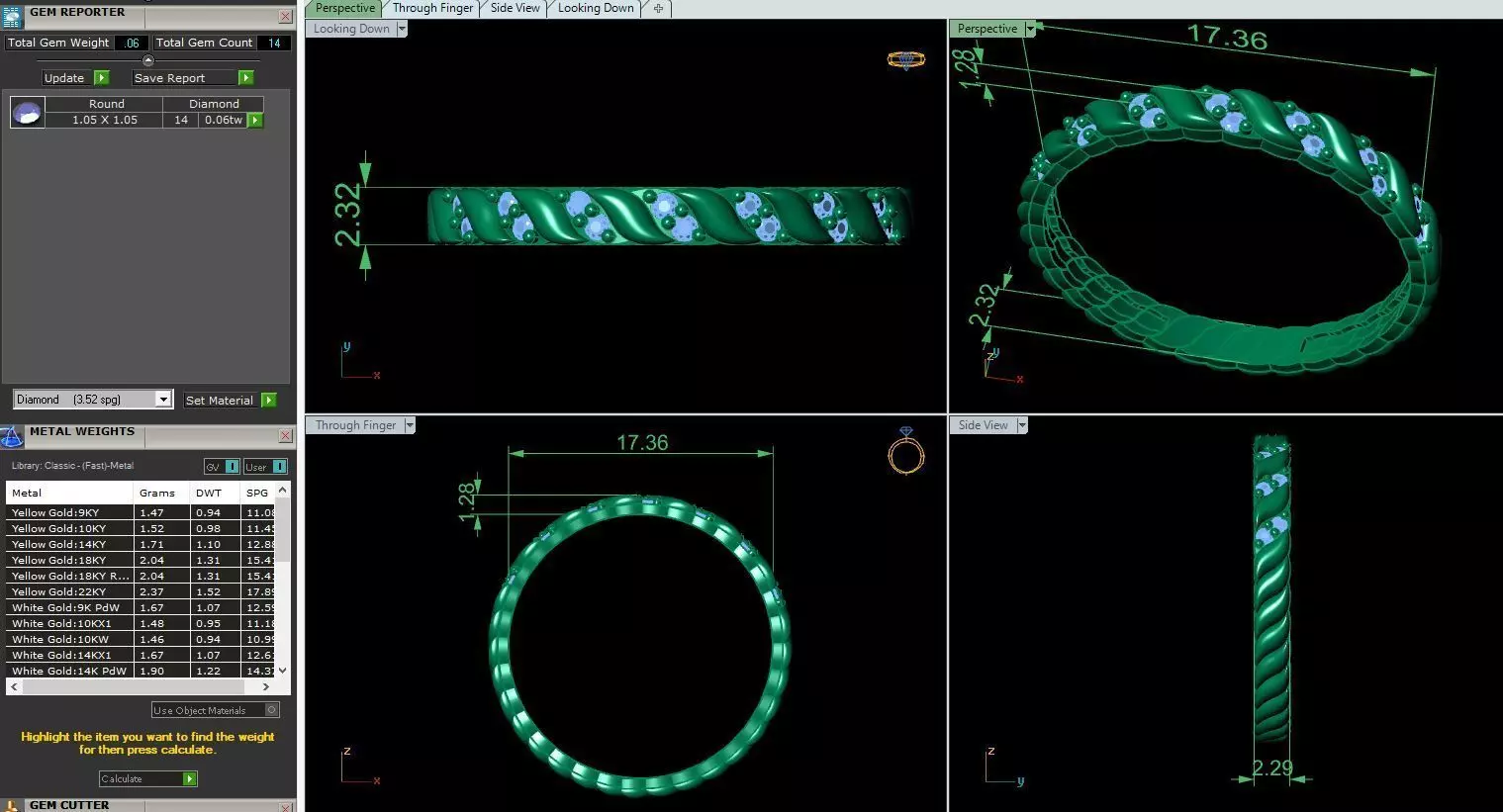Switch to the Through Finger tab
The height and width of the screenshot is (812, 1503).
432,8
